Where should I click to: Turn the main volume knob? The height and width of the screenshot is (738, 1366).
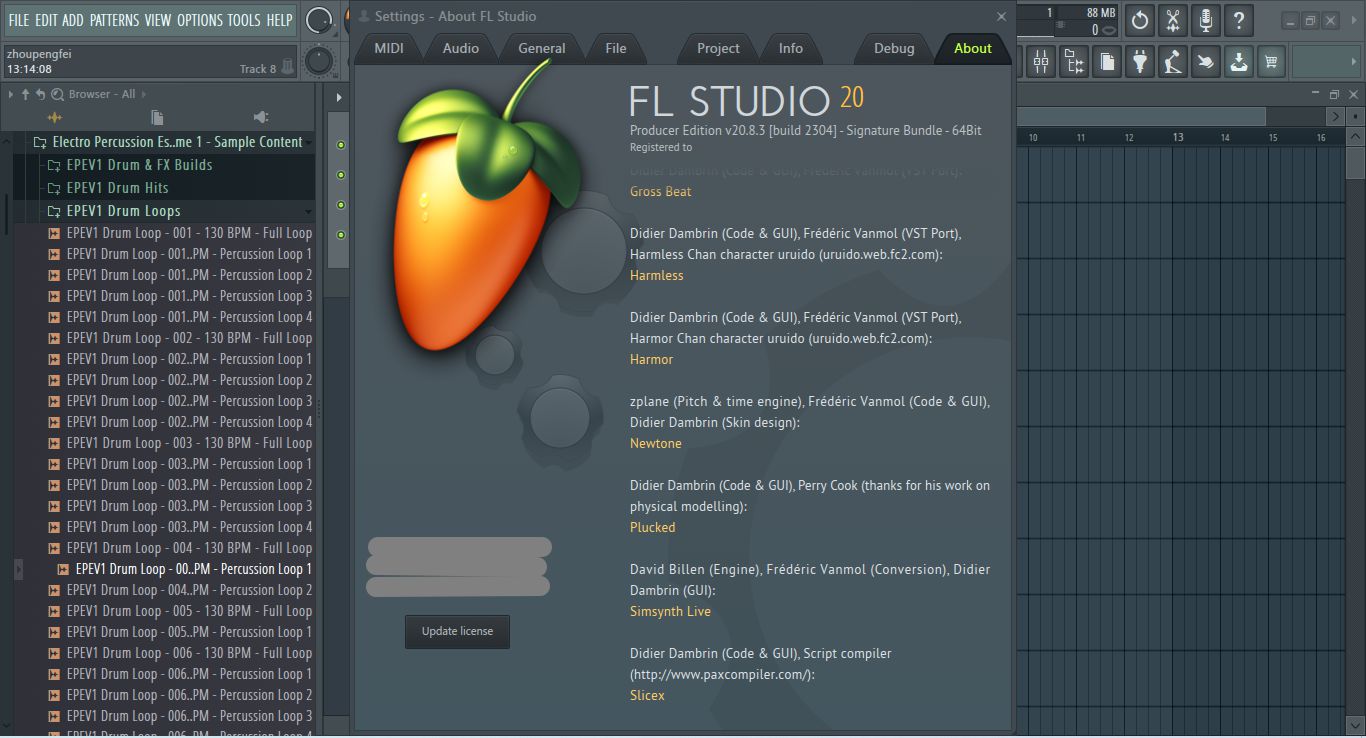point(318,18)
